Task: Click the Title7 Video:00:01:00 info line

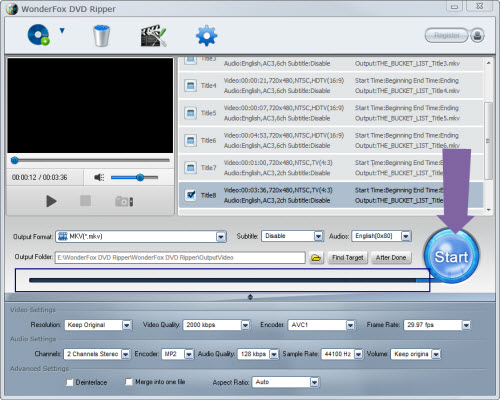Action: (278, 163)
